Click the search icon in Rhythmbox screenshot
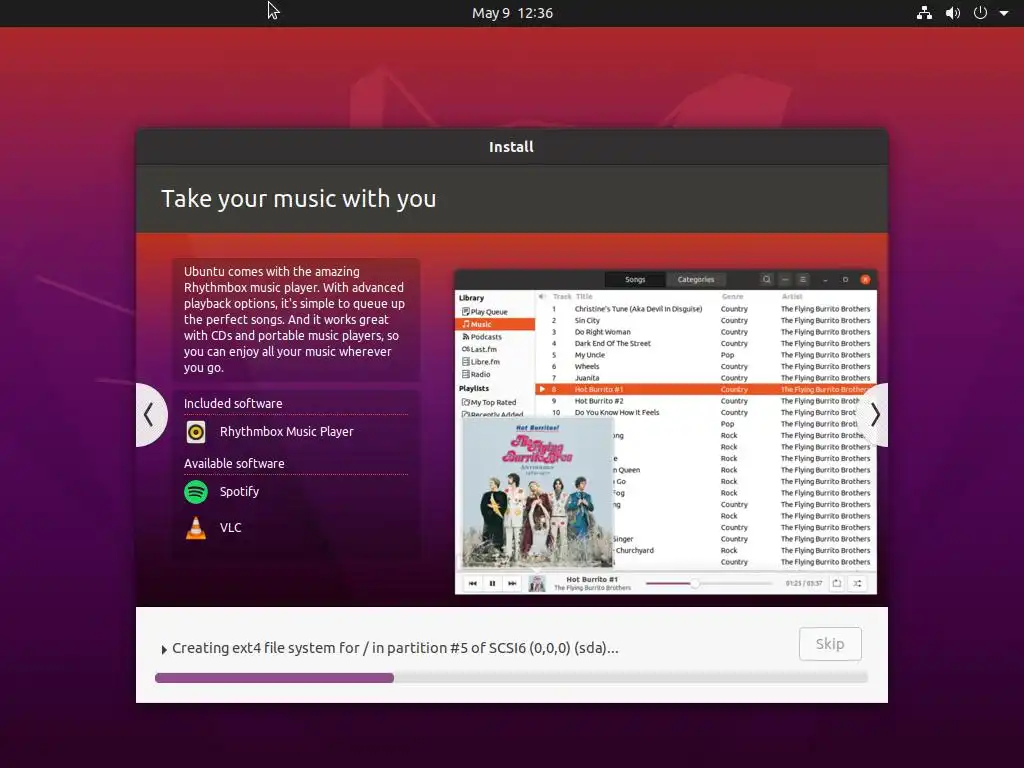The image size is (1024, 768). pos(767,280)
